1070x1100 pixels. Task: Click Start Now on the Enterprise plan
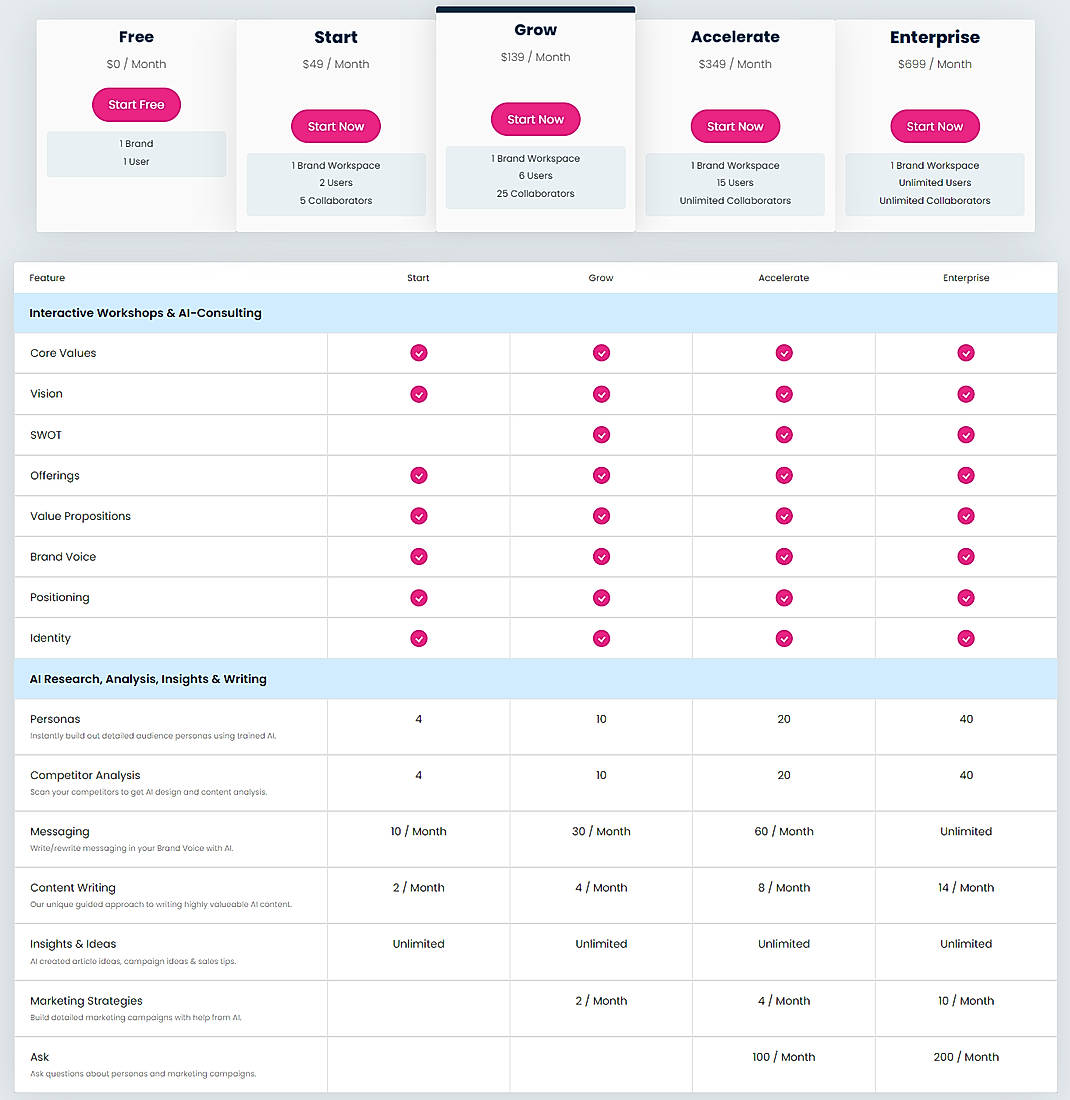(934, 126)
